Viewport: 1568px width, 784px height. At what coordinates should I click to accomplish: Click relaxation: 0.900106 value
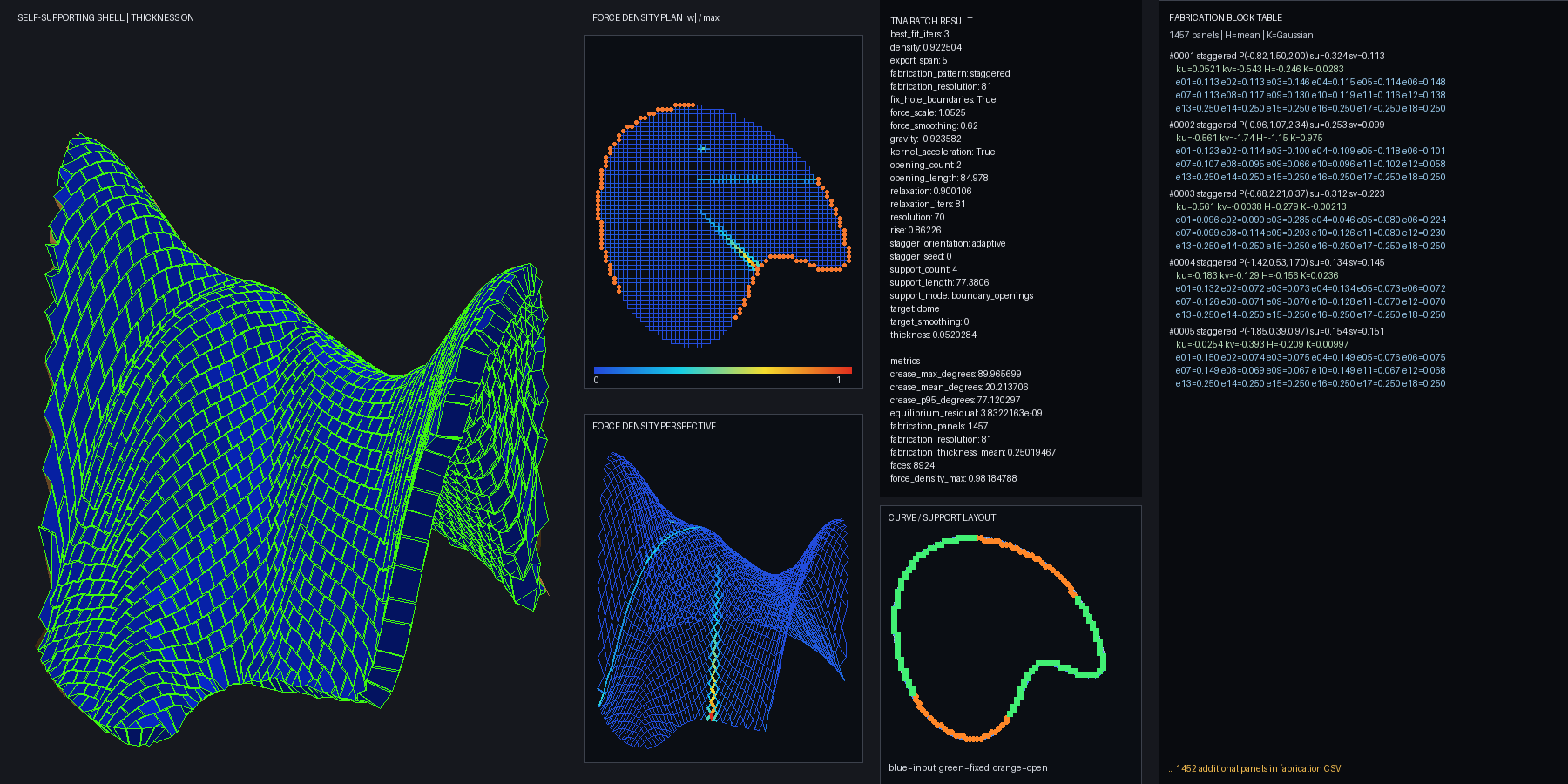931,191
